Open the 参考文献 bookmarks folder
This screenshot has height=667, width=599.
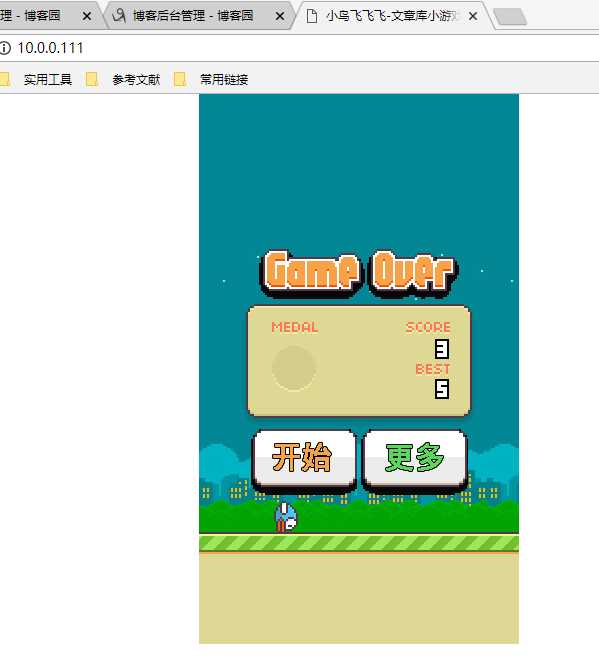tap(123, 79)
